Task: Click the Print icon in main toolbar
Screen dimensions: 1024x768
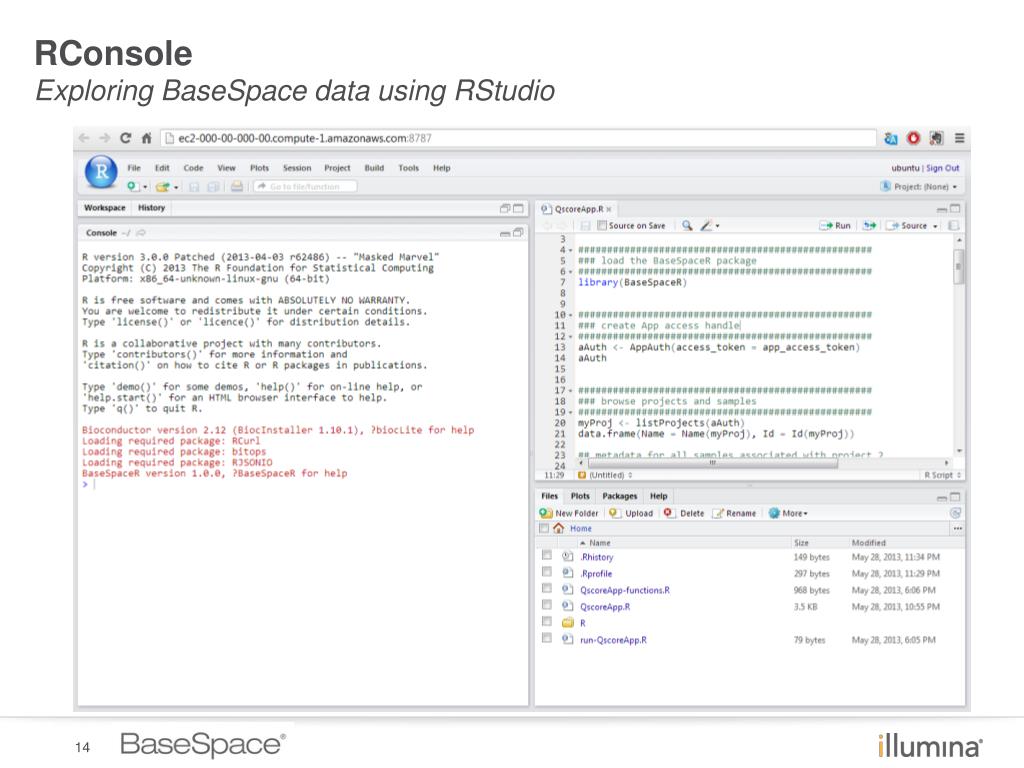Action: coord(236,187)
